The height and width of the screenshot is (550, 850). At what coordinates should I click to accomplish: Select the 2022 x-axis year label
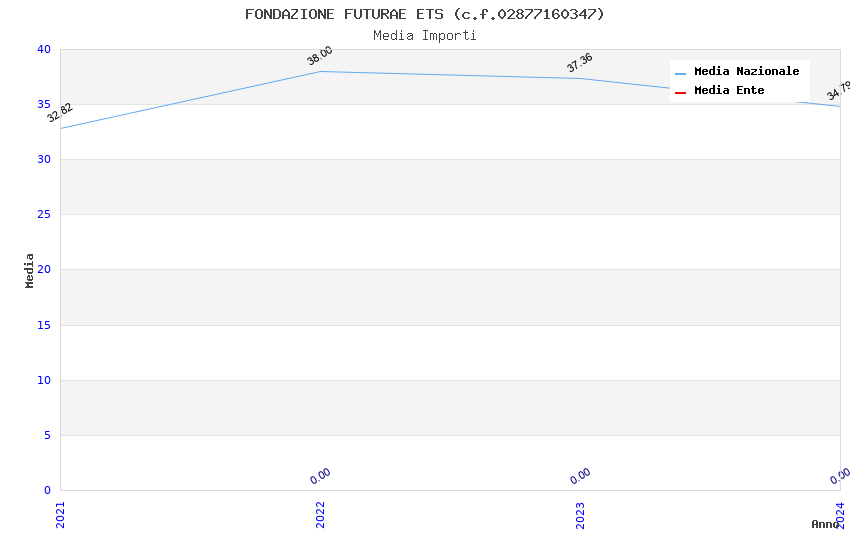tap(320, 514)
